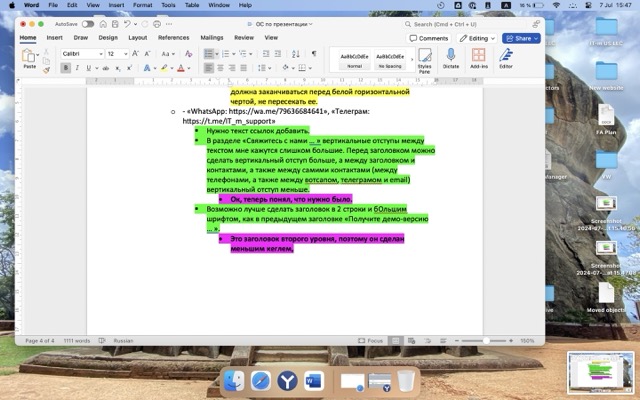Click the bullet list icon
This screenshot has width=640, height=400.
(x=209, y=53)
